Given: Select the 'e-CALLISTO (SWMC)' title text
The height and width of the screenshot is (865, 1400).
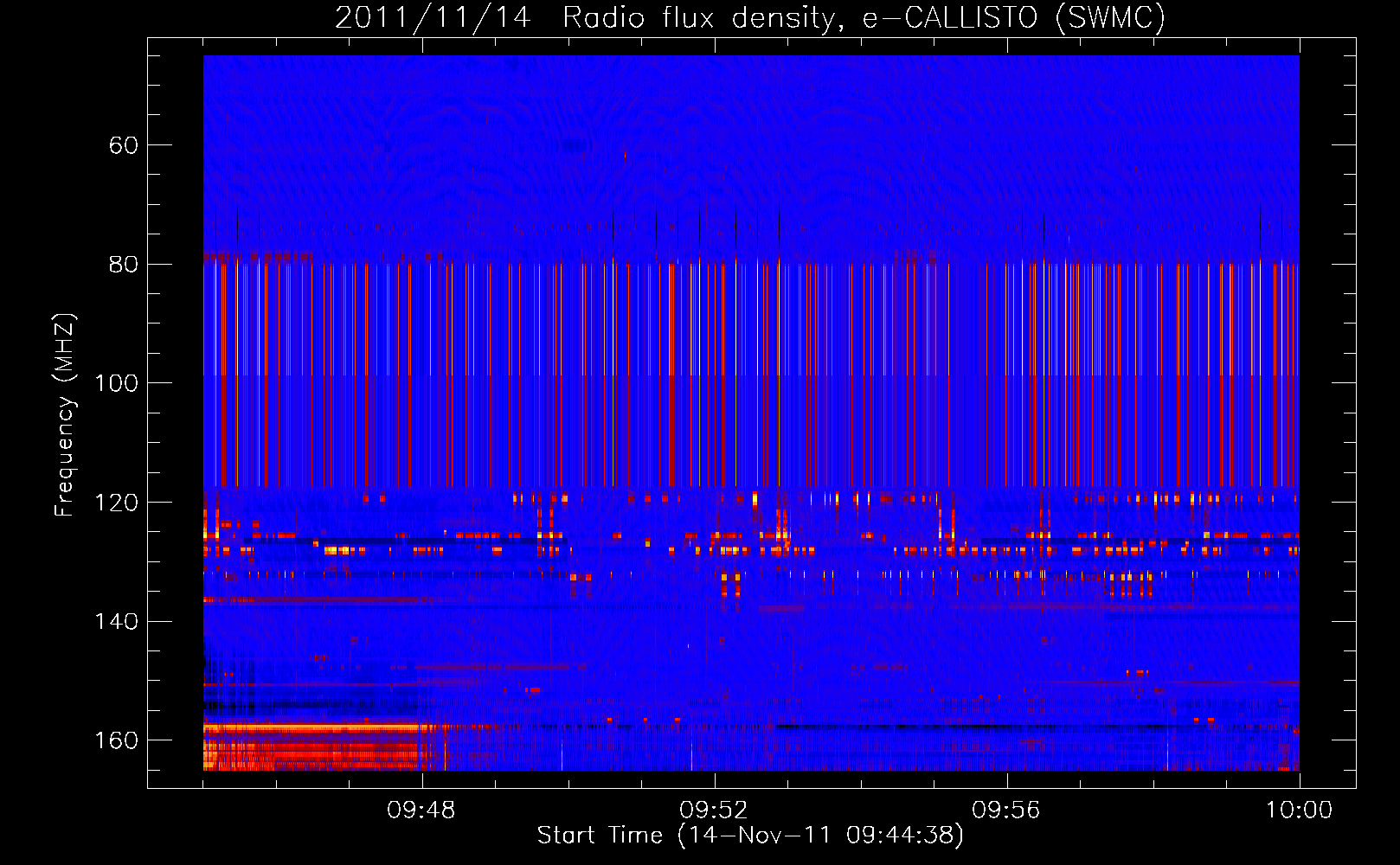Looking at the screenshot, I should click(x=1014, y=17).
